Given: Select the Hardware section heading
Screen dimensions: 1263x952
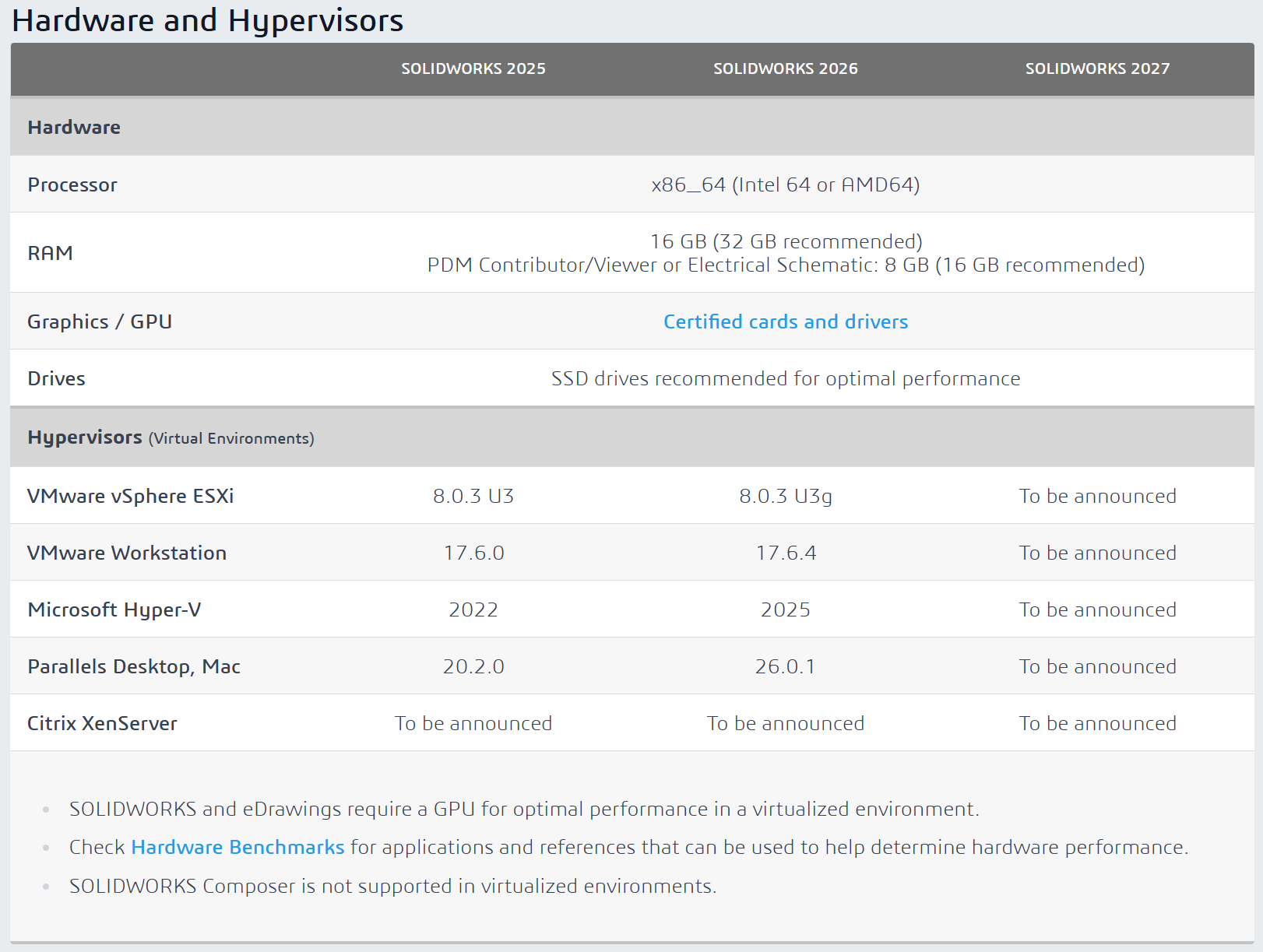Looking at the screenshot, I should pos(74,127).
